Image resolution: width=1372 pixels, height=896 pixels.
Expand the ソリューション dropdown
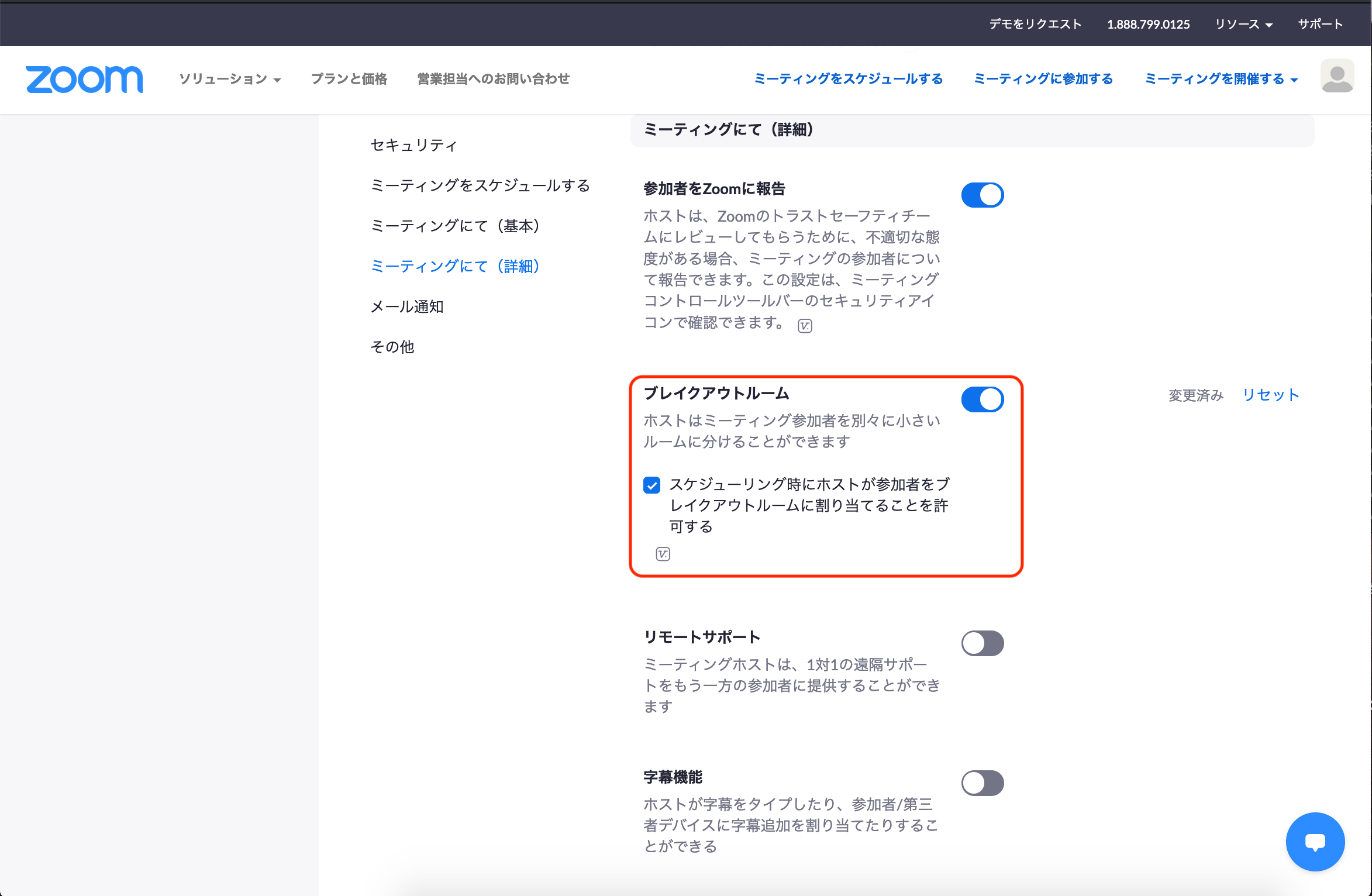(228, 79)
